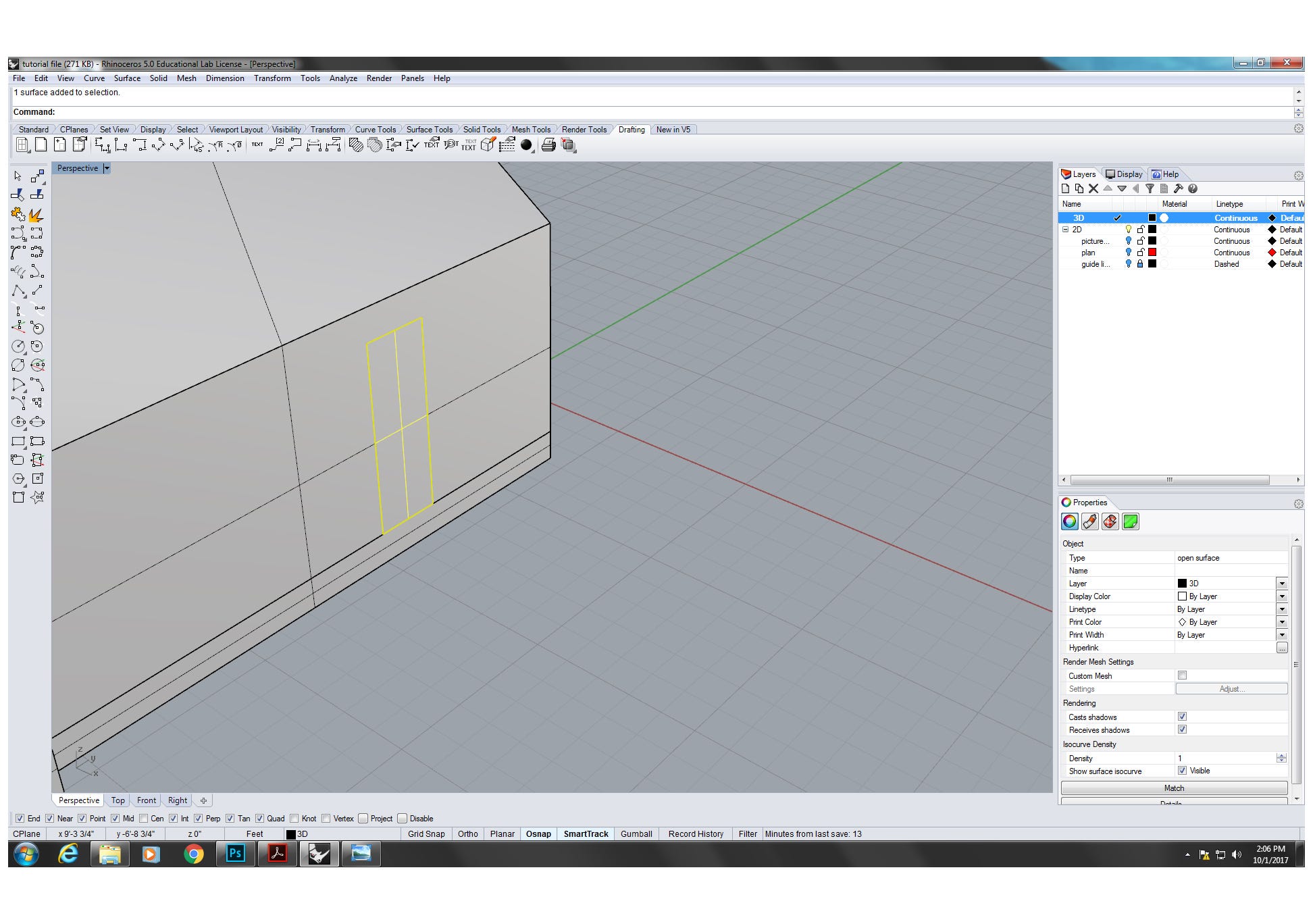The width and height of the screenshot is (1313, 924).
Task: Click the Match button
Action: click(1174, 788)
